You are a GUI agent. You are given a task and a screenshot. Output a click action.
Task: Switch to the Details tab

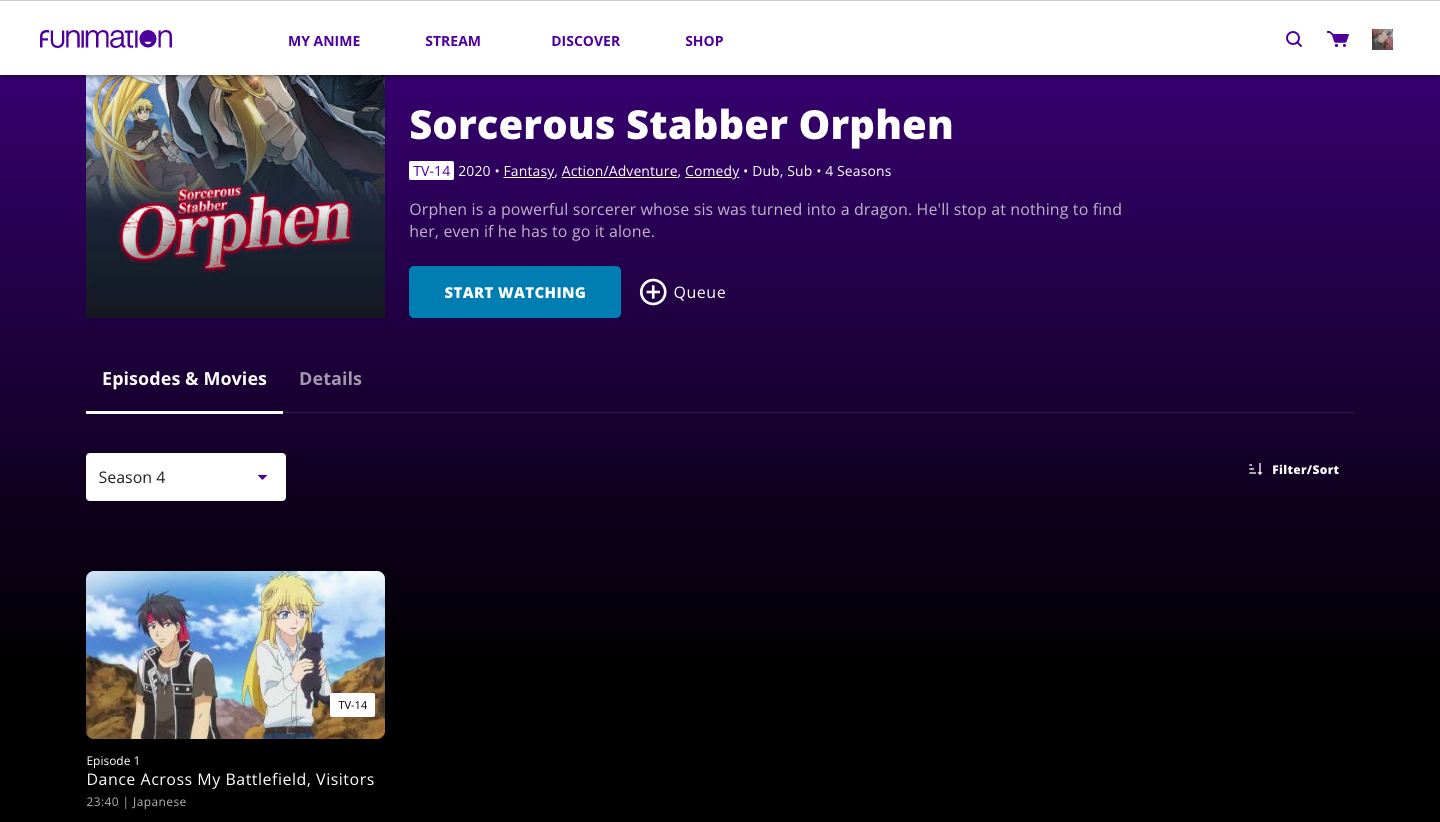coord(330,379)
